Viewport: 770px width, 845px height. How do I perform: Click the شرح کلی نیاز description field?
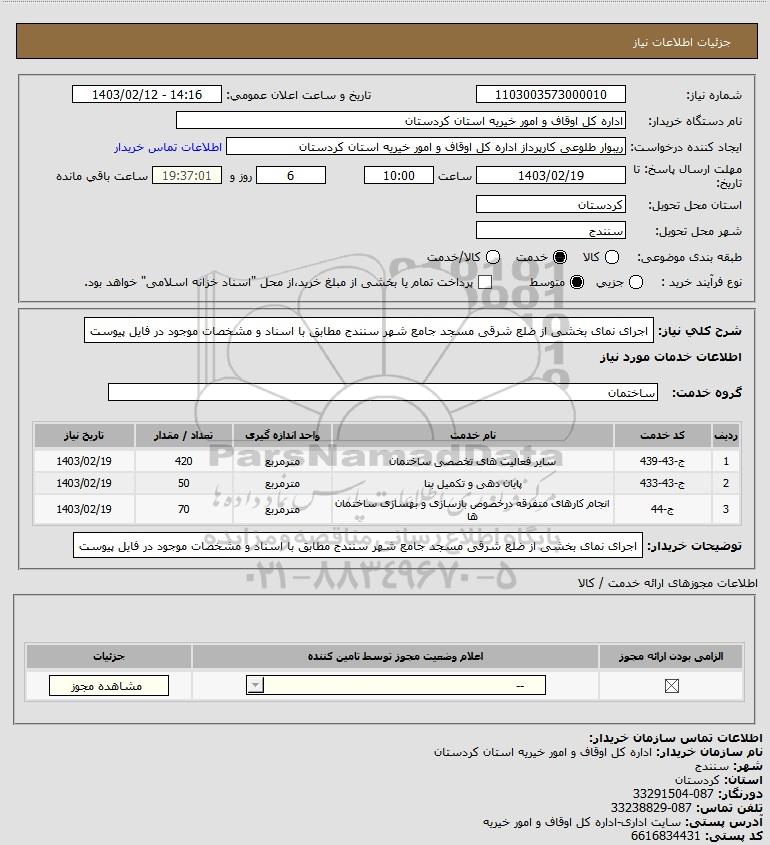(369, 330)
